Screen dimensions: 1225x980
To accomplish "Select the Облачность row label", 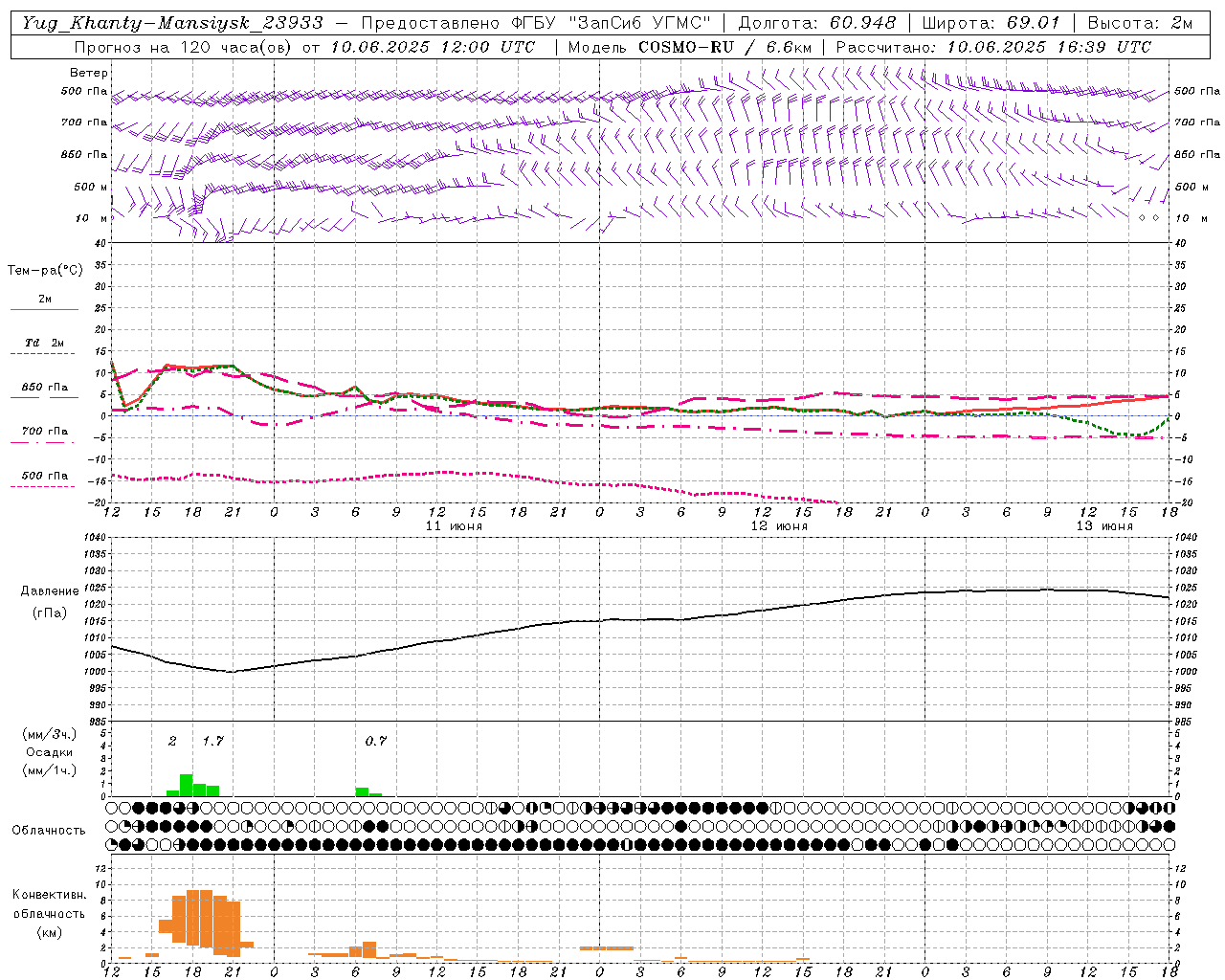I will (x=49, y=830).
